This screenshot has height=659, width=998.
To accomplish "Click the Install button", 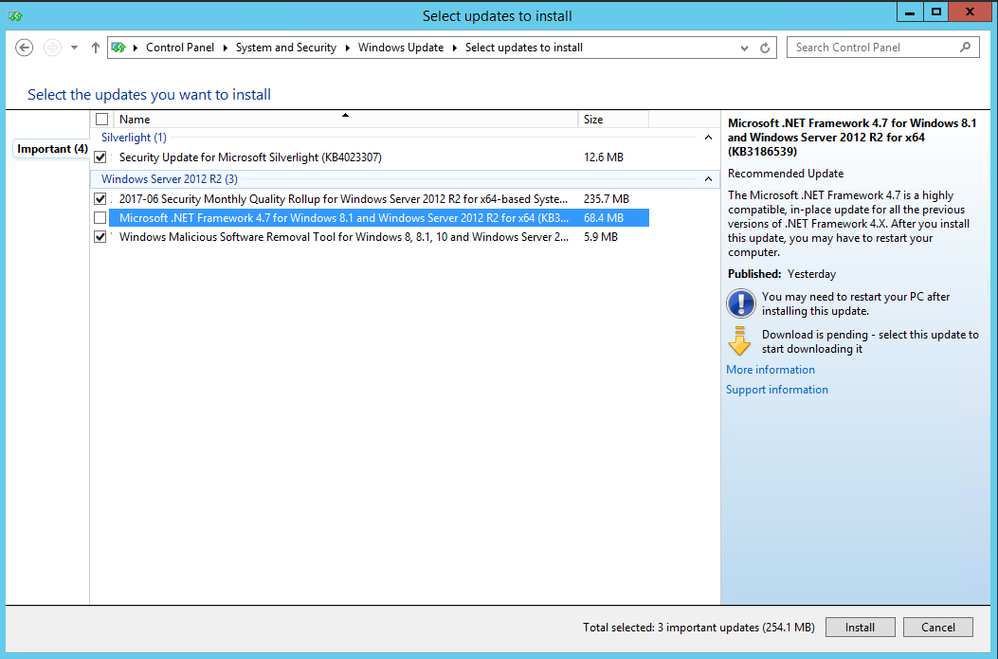I will coord(860,627).
